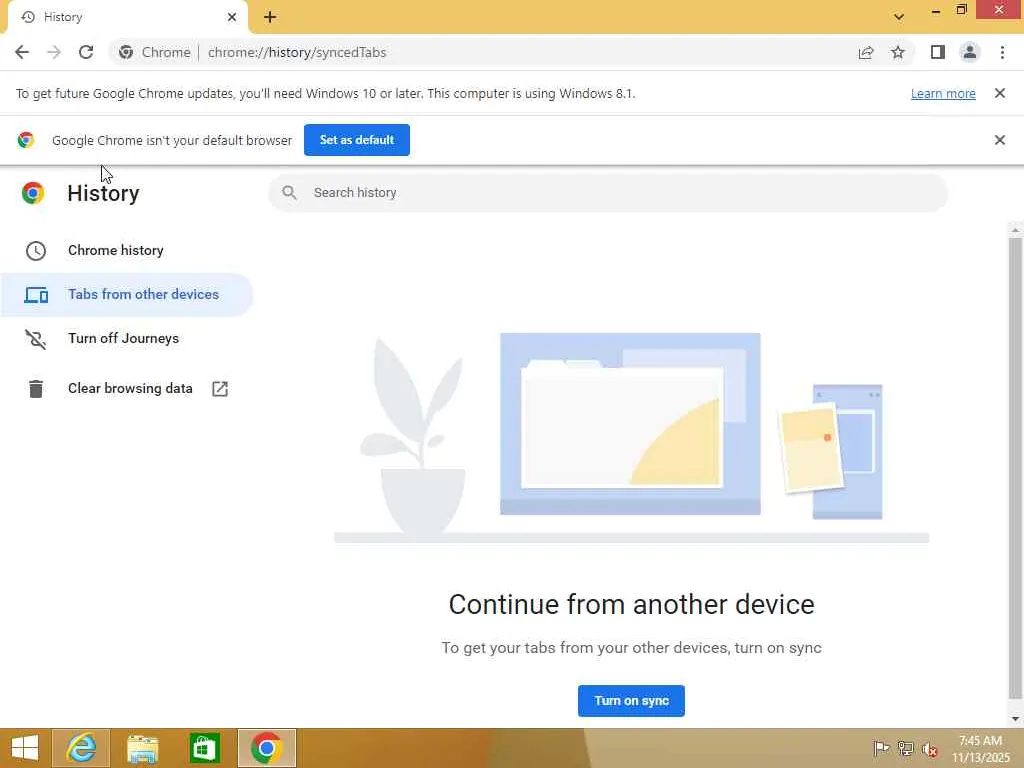This screenshot has height=768, width=1024.
Task: Click the vertical scrollbar thumb
Action: click(1015, 468)
